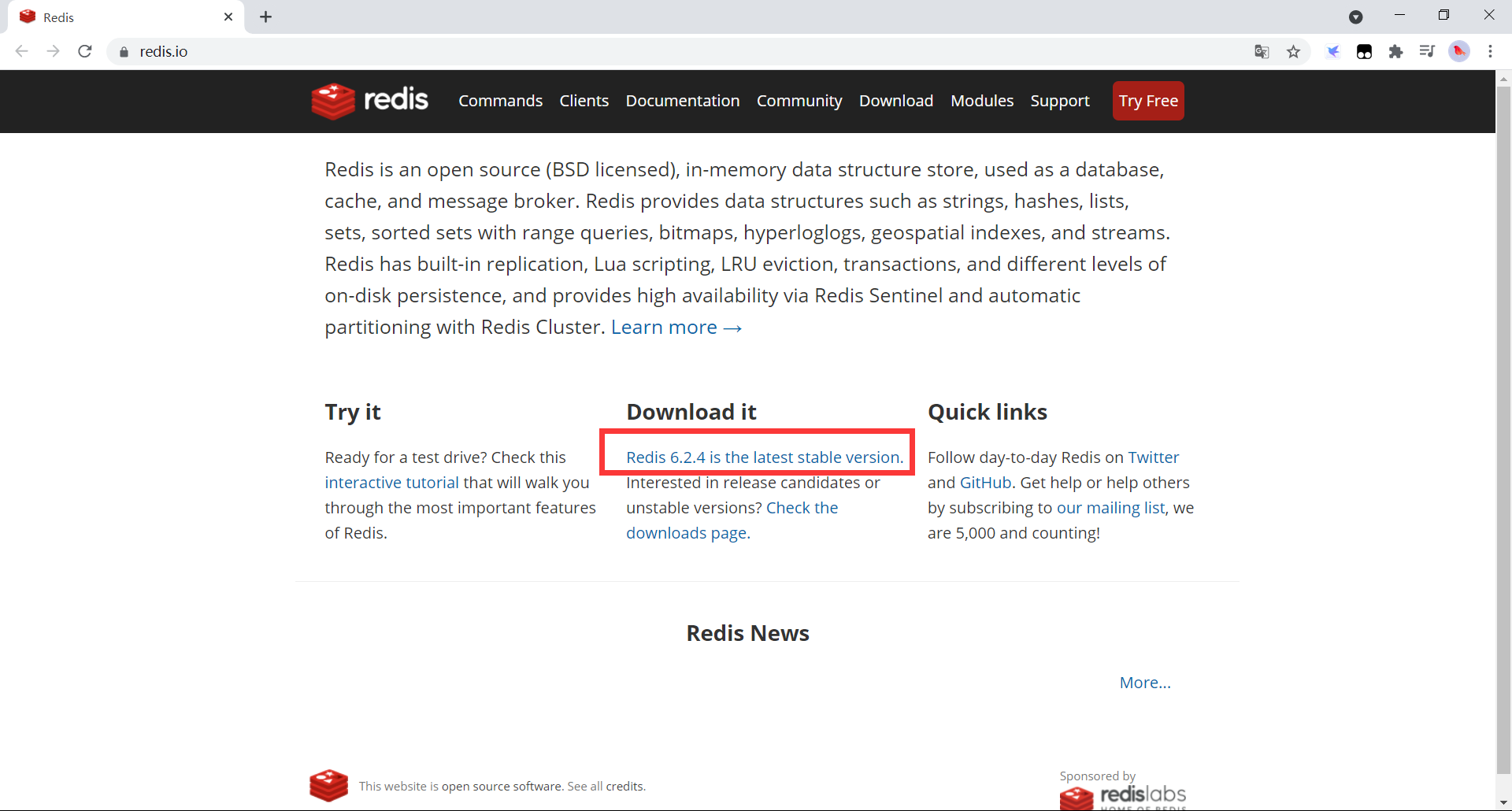Open the Google Translate page icon
This screenshot has width=1512, height=811.
point(1262,52)
